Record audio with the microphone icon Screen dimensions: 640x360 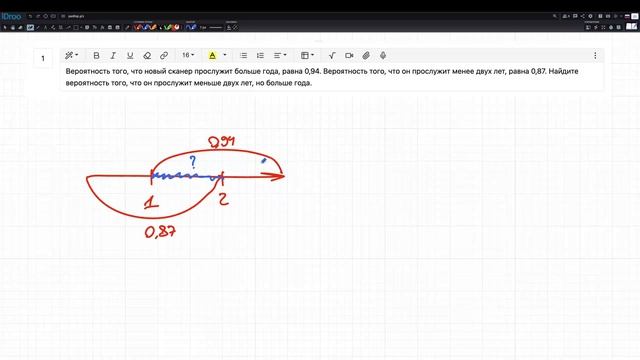[x=383, y=56]
